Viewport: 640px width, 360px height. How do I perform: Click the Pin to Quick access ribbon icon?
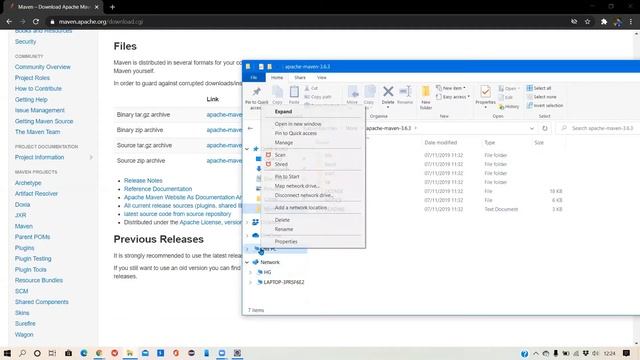256,92
